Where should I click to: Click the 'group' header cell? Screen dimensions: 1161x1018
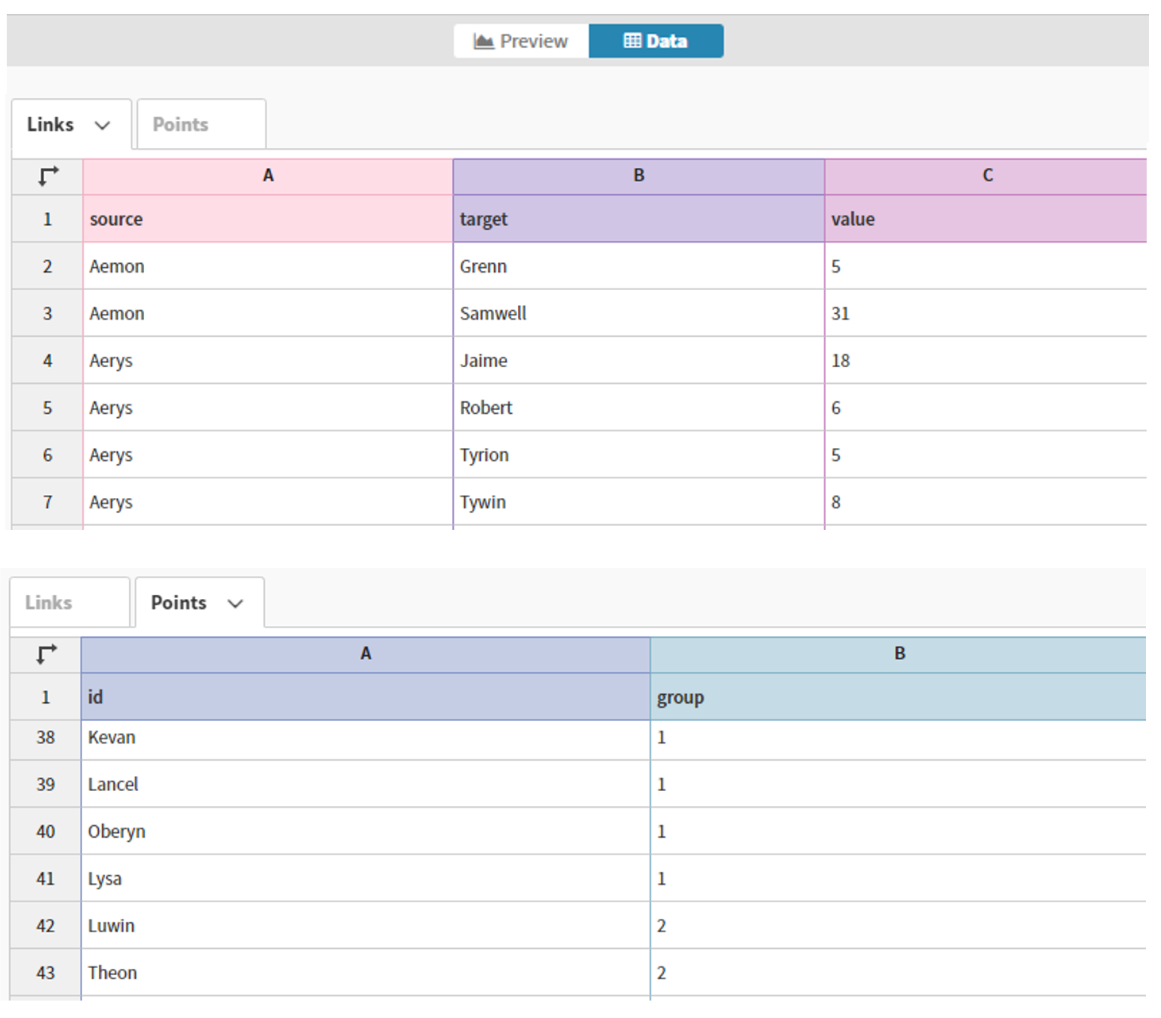898,697
